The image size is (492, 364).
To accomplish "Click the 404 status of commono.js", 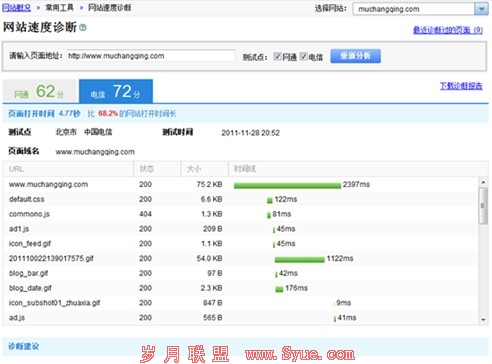I will (145, 214).
